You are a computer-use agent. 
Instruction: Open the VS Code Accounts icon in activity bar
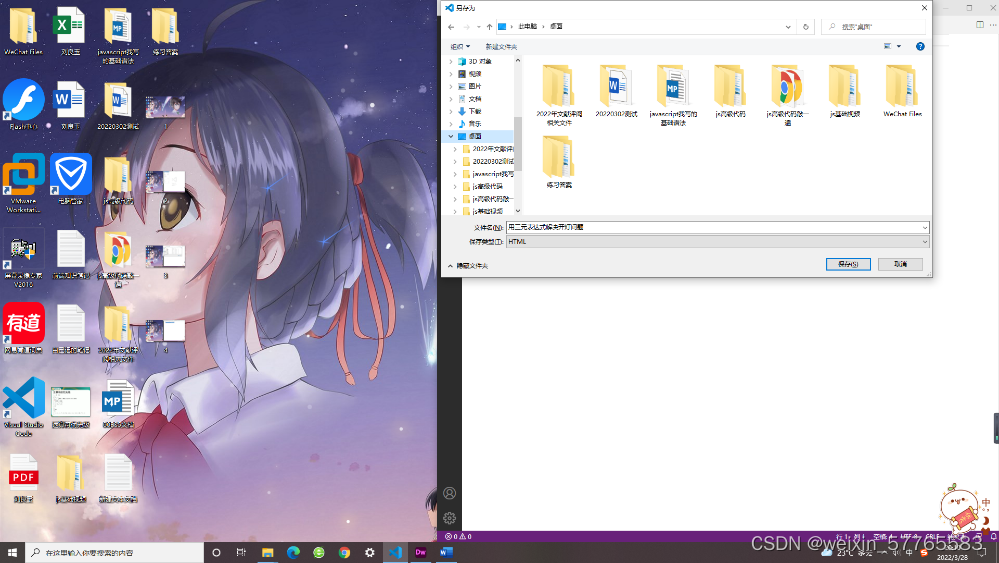[449, 493]
